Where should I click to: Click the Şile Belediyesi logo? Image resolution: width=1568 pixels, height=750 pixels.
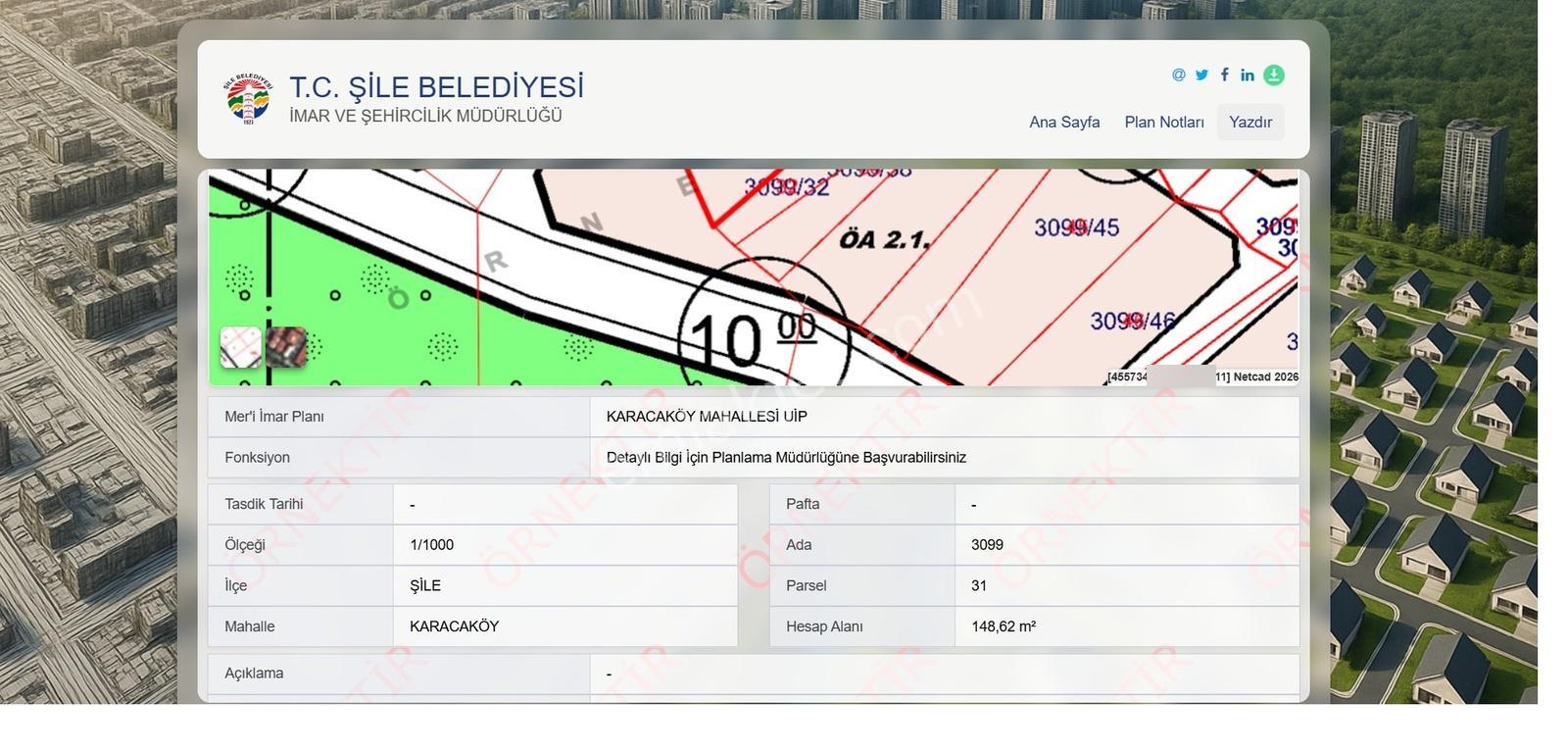(x=248, y=98)
